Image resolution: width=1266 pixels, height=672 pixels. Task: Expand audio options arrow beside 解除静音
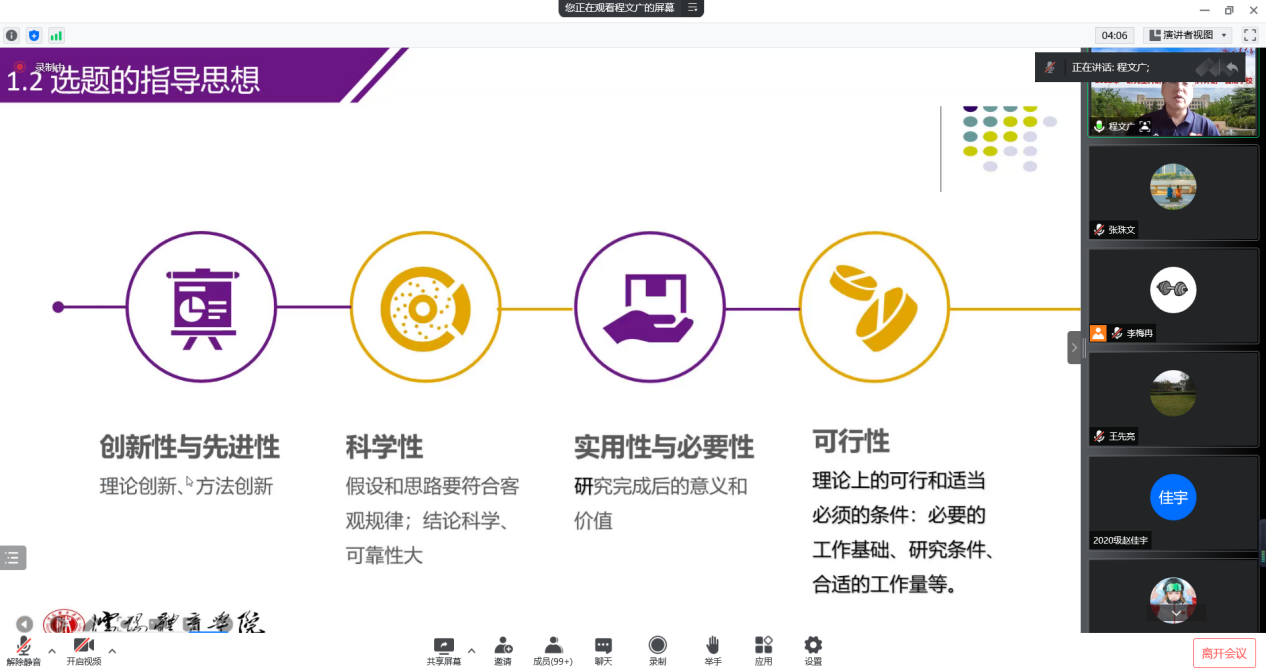pyautogui.click(x=52, y=650)
